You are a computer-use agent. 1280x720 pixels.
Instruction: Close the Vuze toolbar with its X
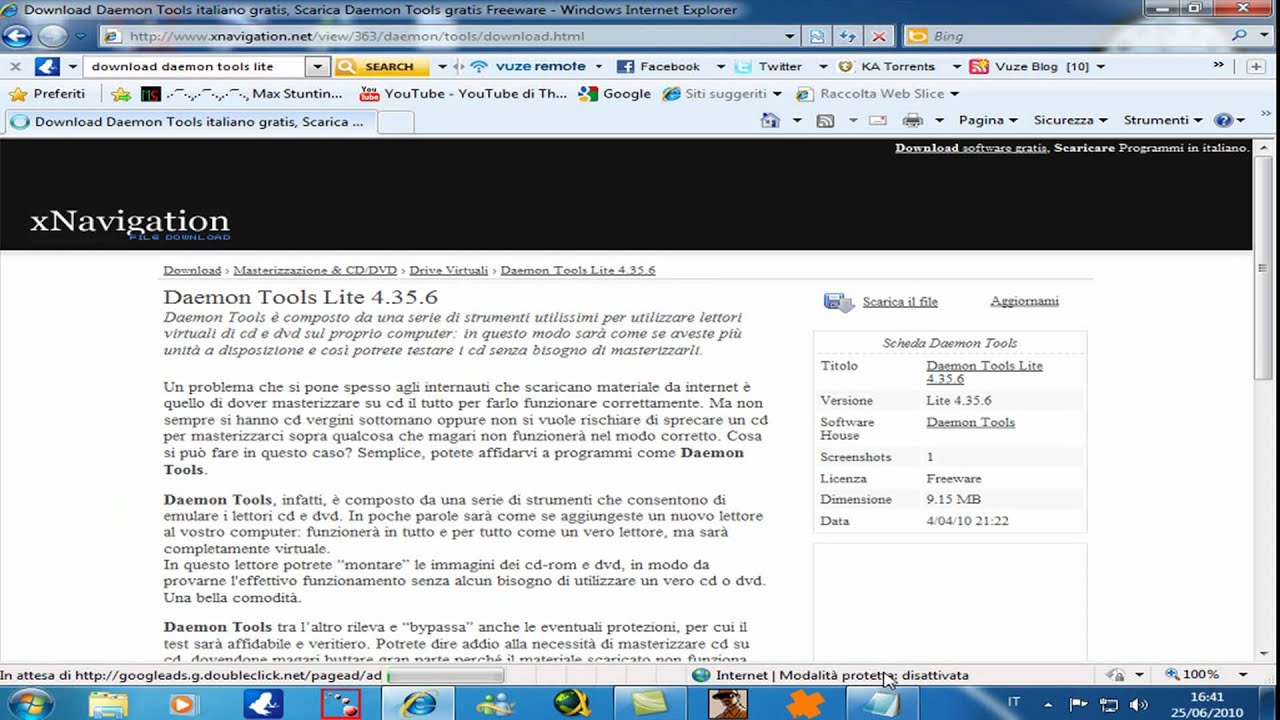click(15, 66)
